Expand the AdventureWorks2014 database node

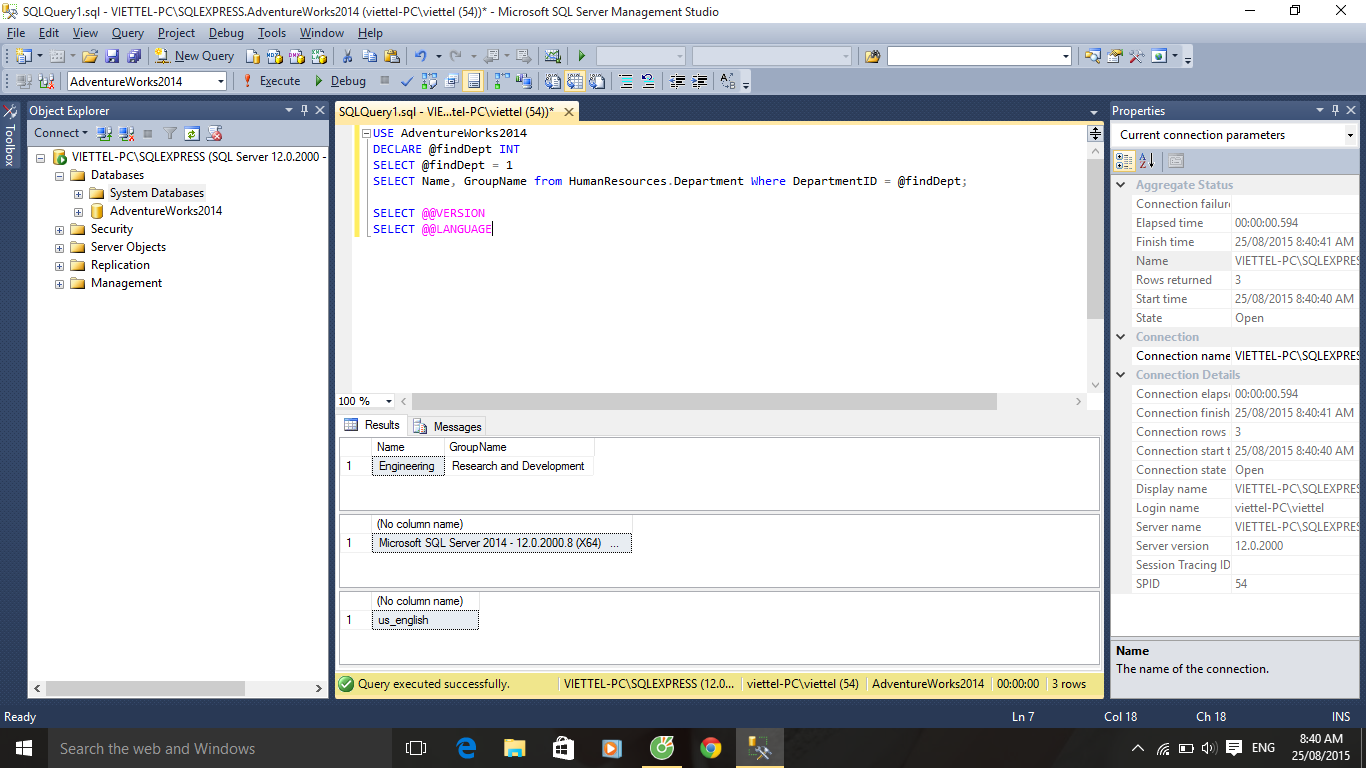point(78,211)
